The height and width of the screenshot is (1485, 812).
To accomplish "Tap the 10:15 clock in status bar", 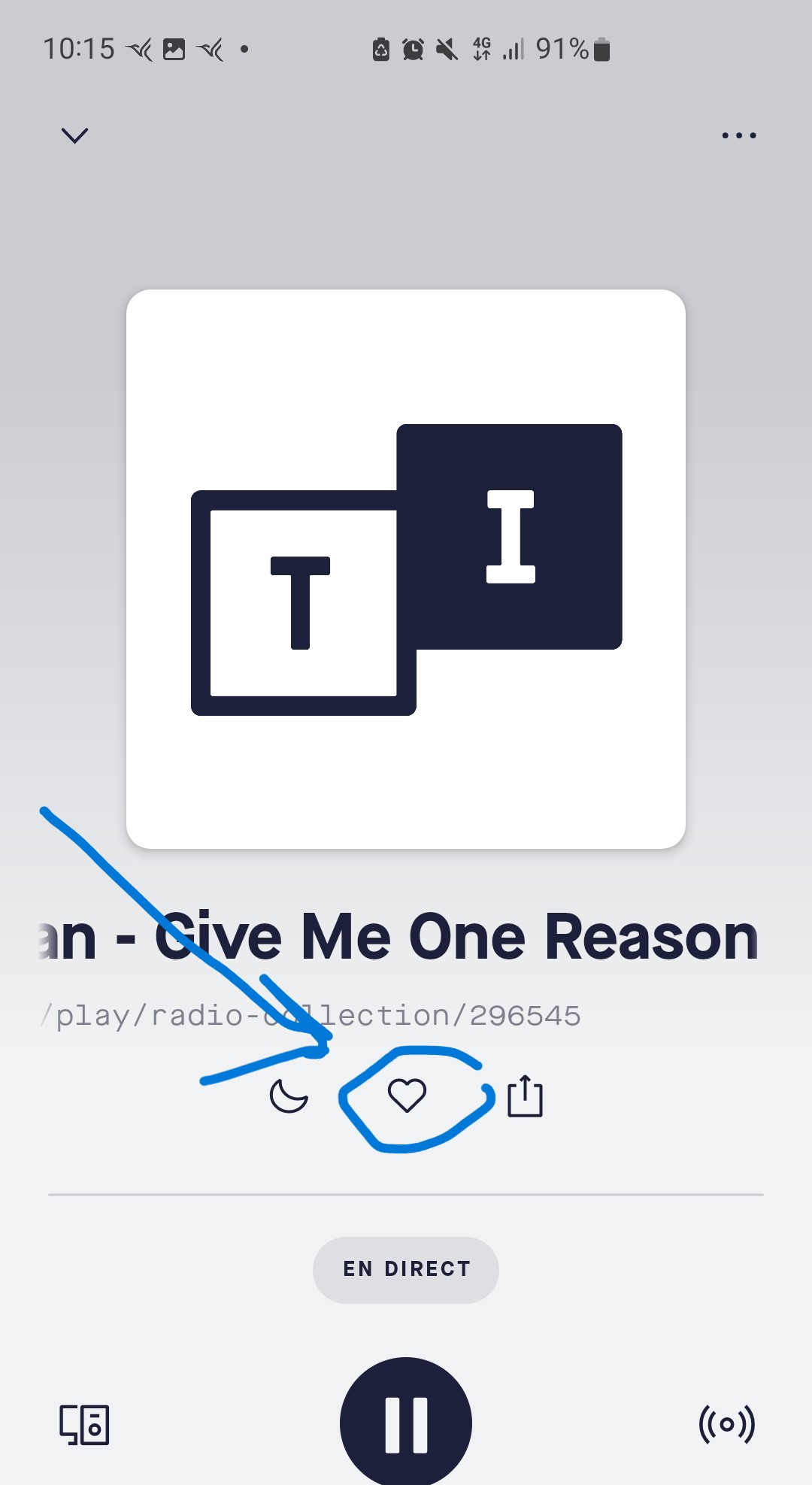I will click(79, 50).
